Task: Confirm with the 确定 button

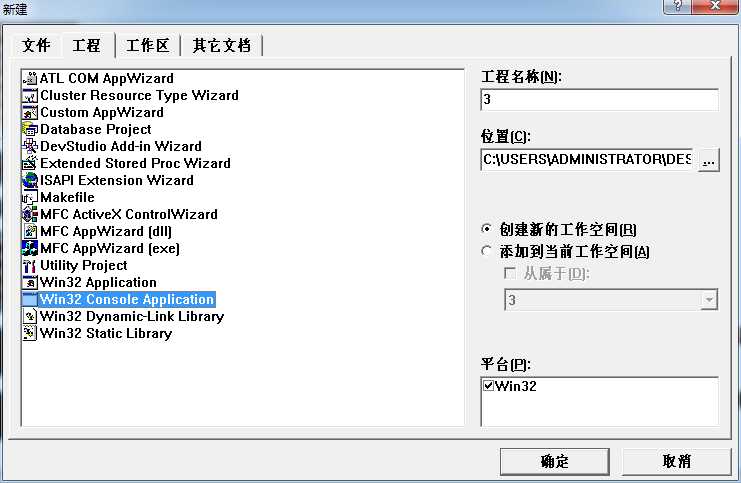Action: click(554, 462)
